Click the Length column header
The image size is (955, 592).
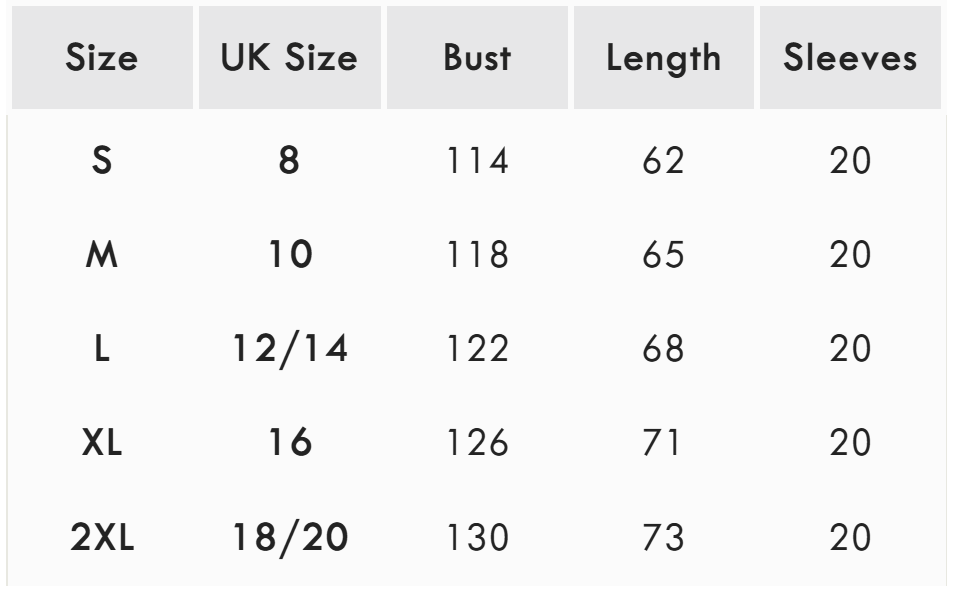pyautogui.click(x=664, y=59)
